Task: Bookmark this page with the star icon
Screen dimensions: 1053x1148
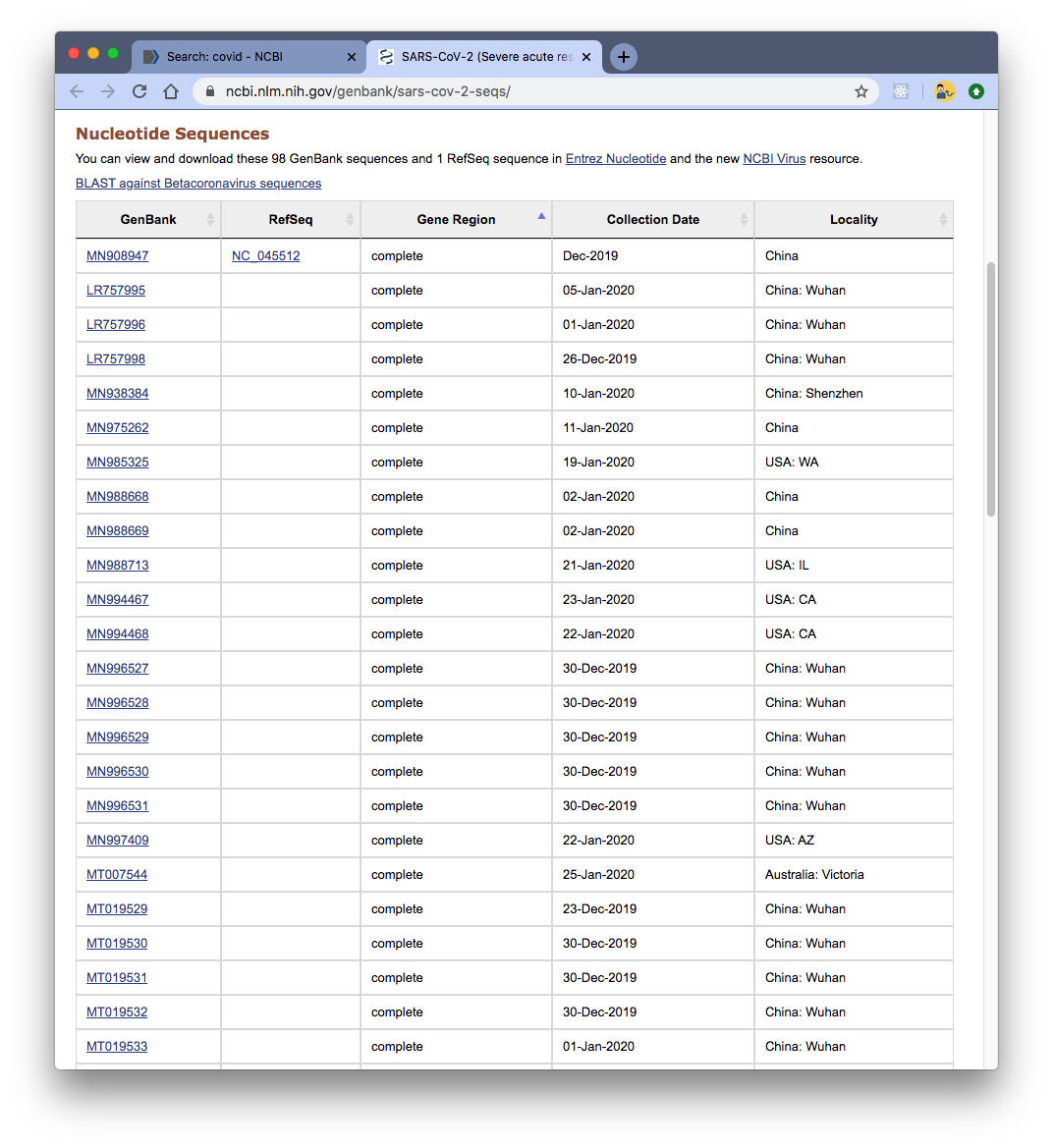Action: (x=861, y=91)
